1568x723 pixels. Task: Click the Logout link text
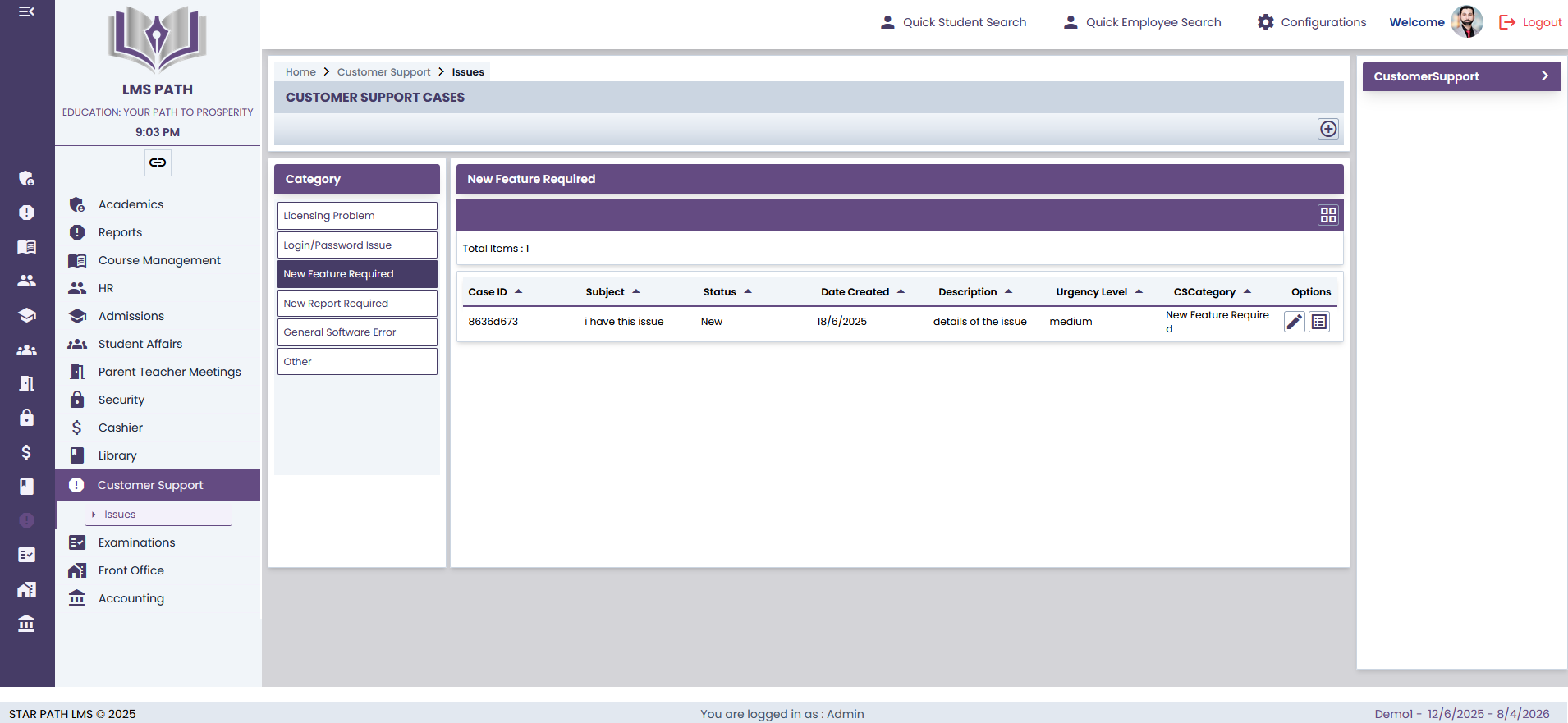1542,22
